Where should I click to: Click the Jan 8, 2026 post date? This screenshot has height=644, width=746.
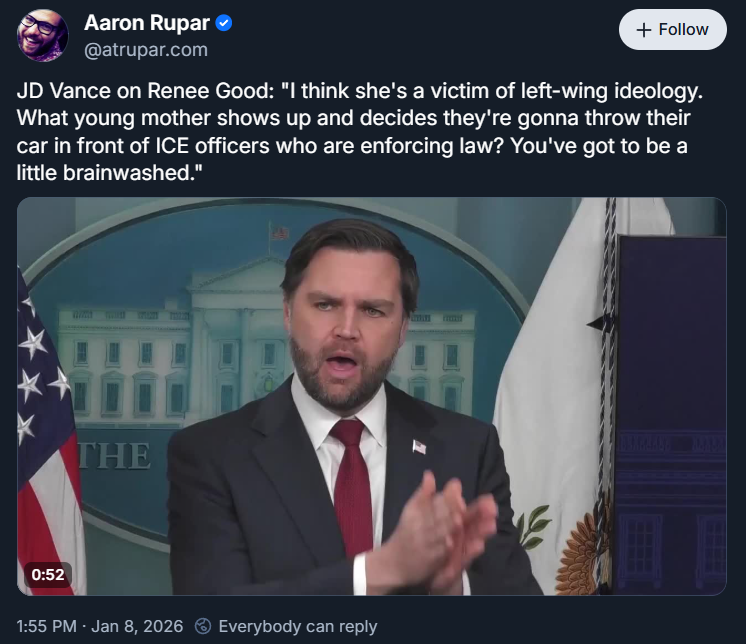(137, 627)
